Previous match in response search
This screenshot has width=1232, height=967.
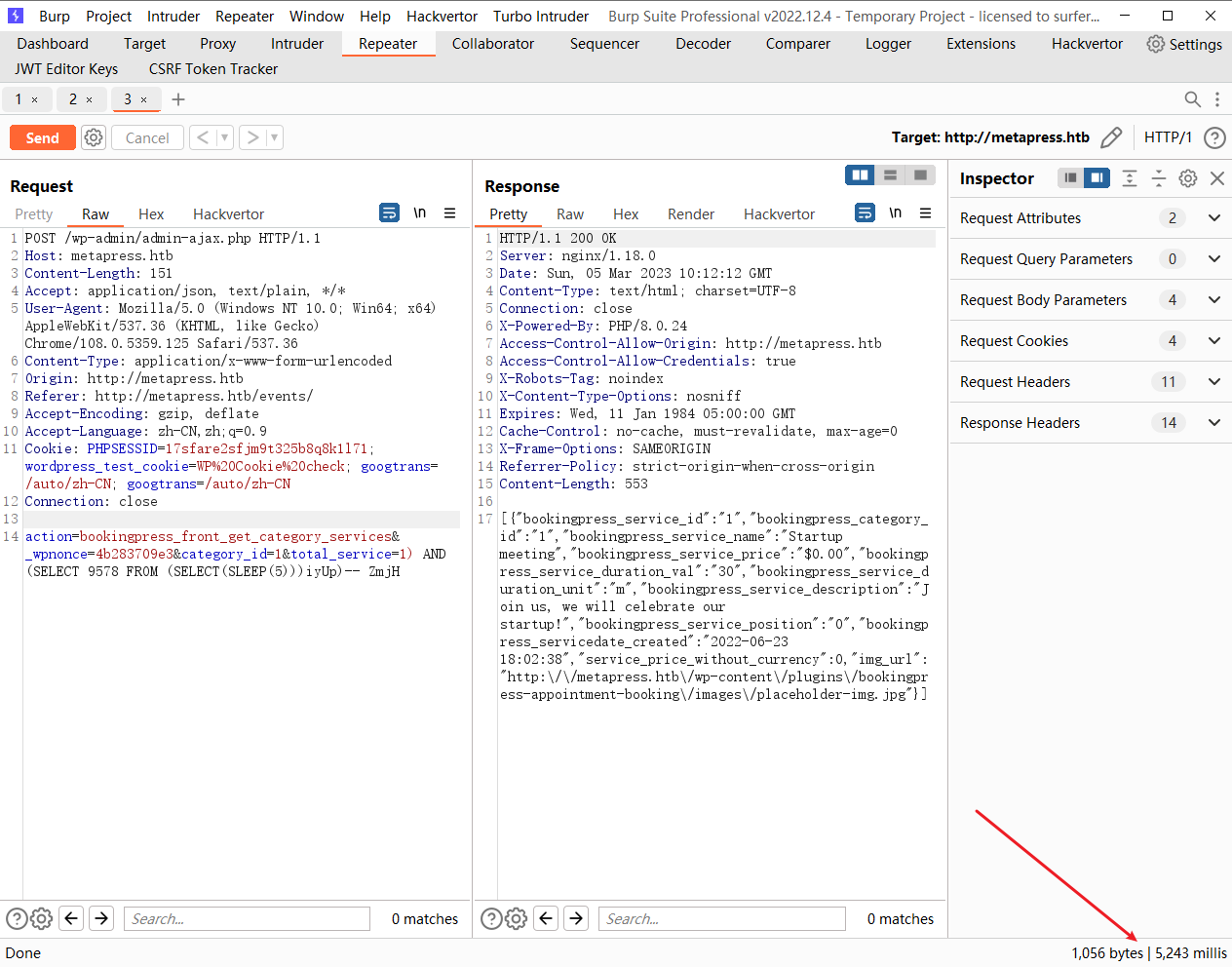tap(547, 918)
